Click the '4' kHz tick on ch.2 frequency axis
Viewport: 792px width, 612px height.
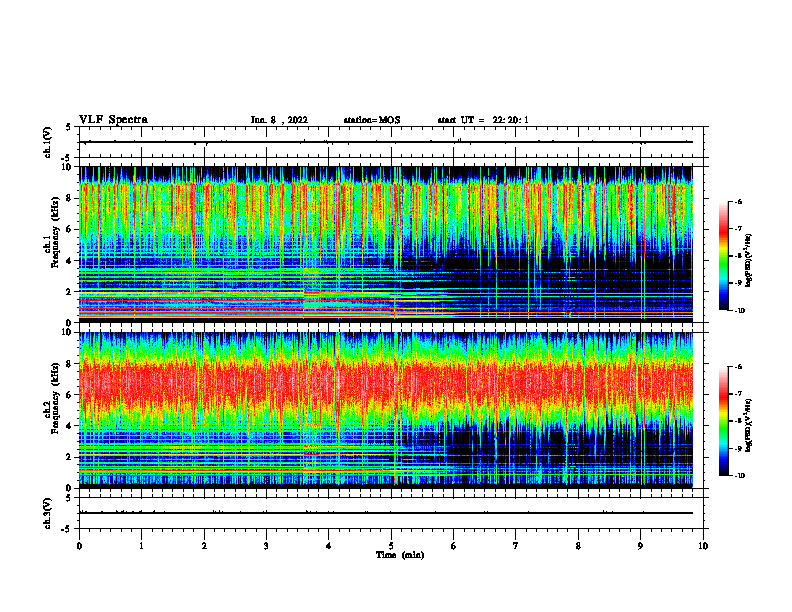tap(69, 426)
